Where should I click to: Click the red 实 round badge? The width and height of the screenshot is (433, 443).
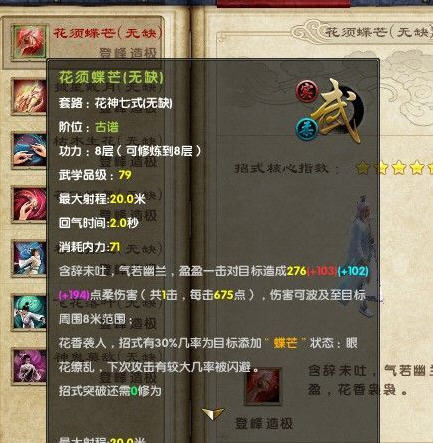307,92
